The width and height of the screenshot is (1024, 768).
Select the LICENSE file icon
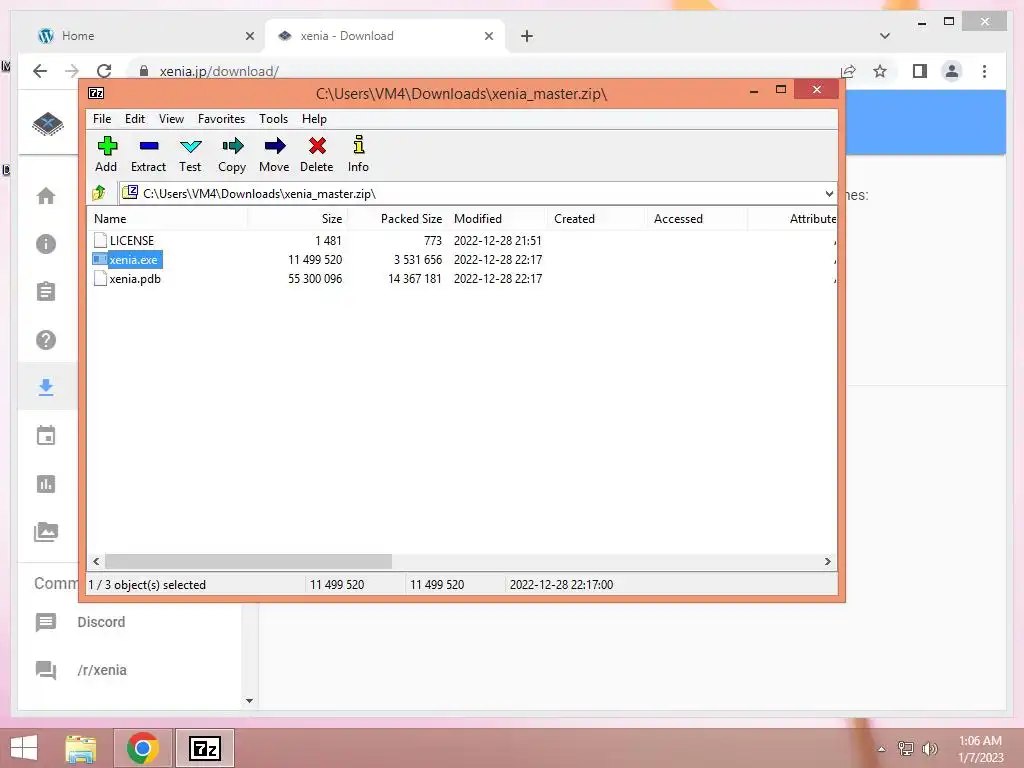[100, 240]
